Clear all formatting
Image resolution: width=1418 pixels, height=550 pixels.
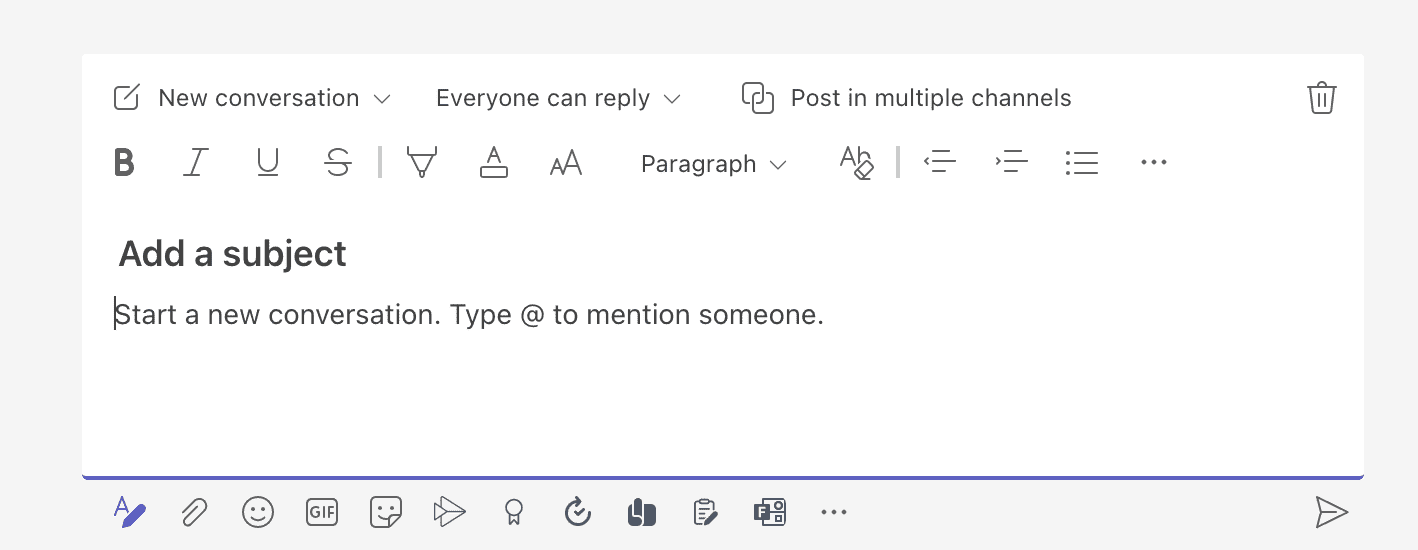click(857, 163)
